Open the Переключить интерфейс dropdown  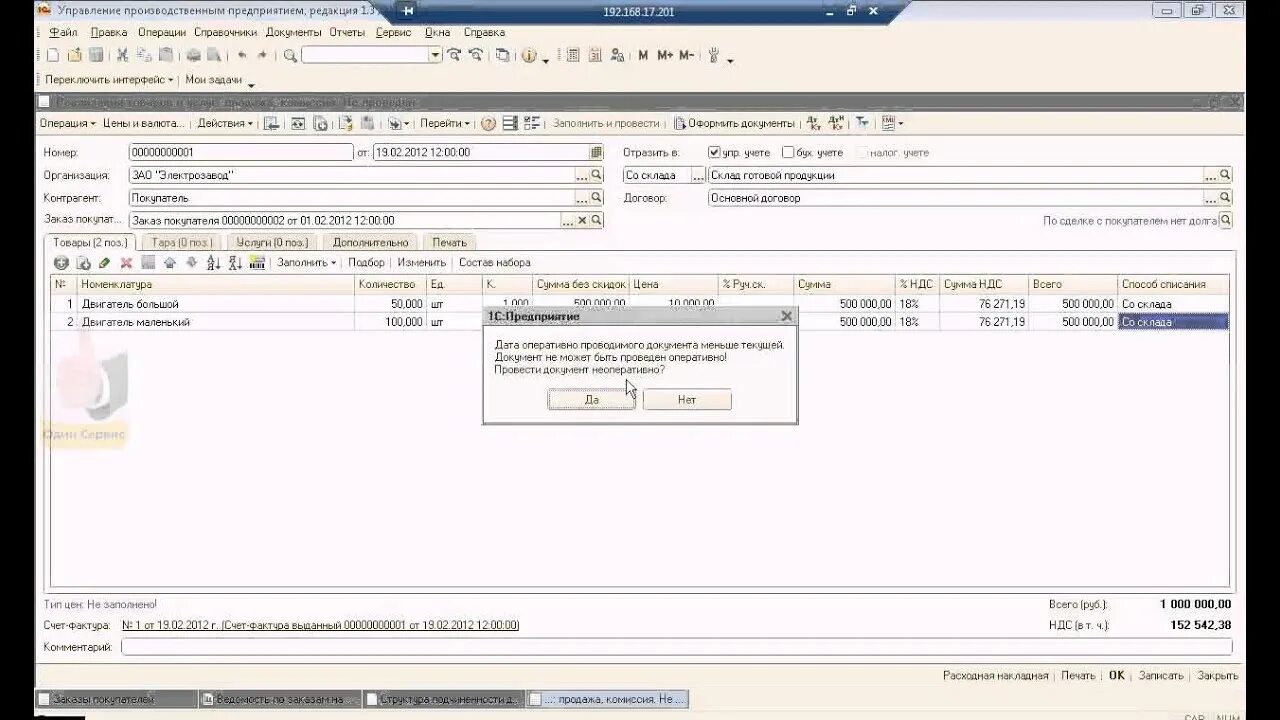pos(109,79)
